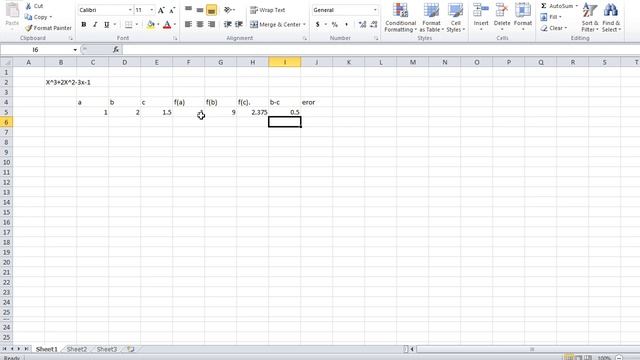Center text horizontally in cell
Image resolution: width=640 pixels, height=360 pixels.
(x=200, y=24)
